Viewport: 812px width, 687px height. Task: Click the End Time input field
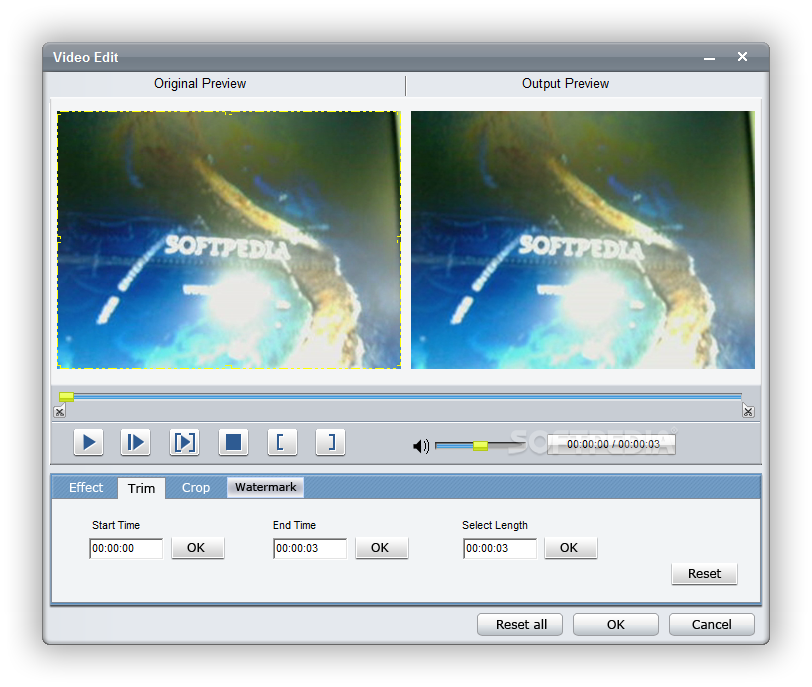[x=310, y=548]
